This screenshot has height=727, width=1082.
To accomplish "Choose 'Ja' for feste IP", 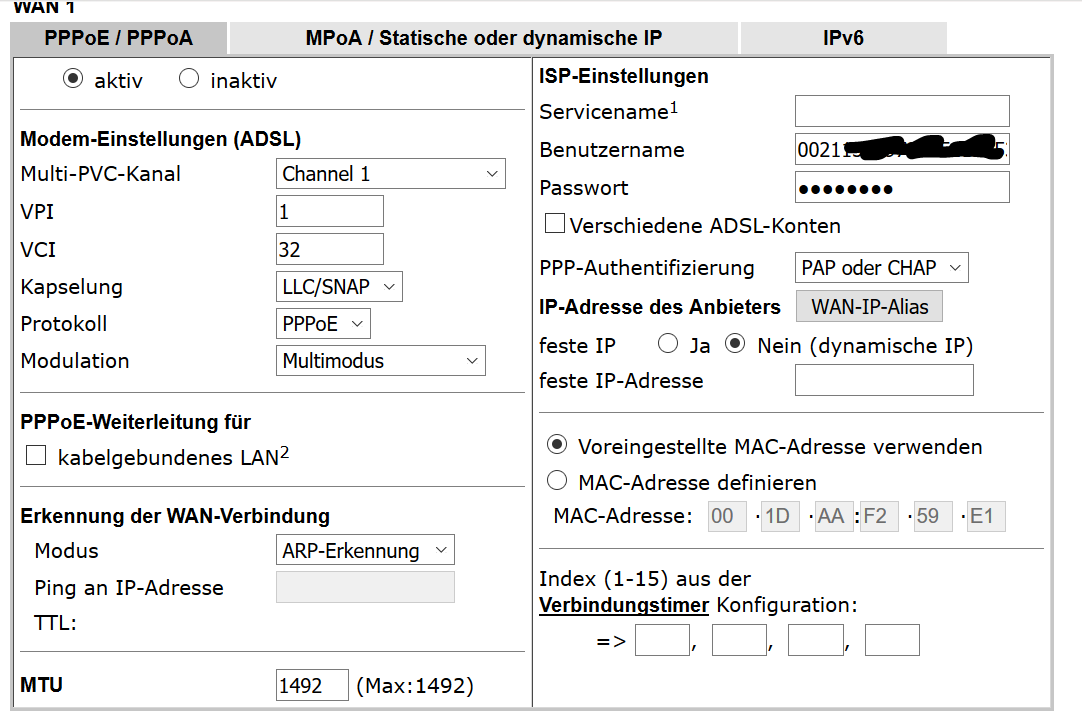I will (667, 345).
